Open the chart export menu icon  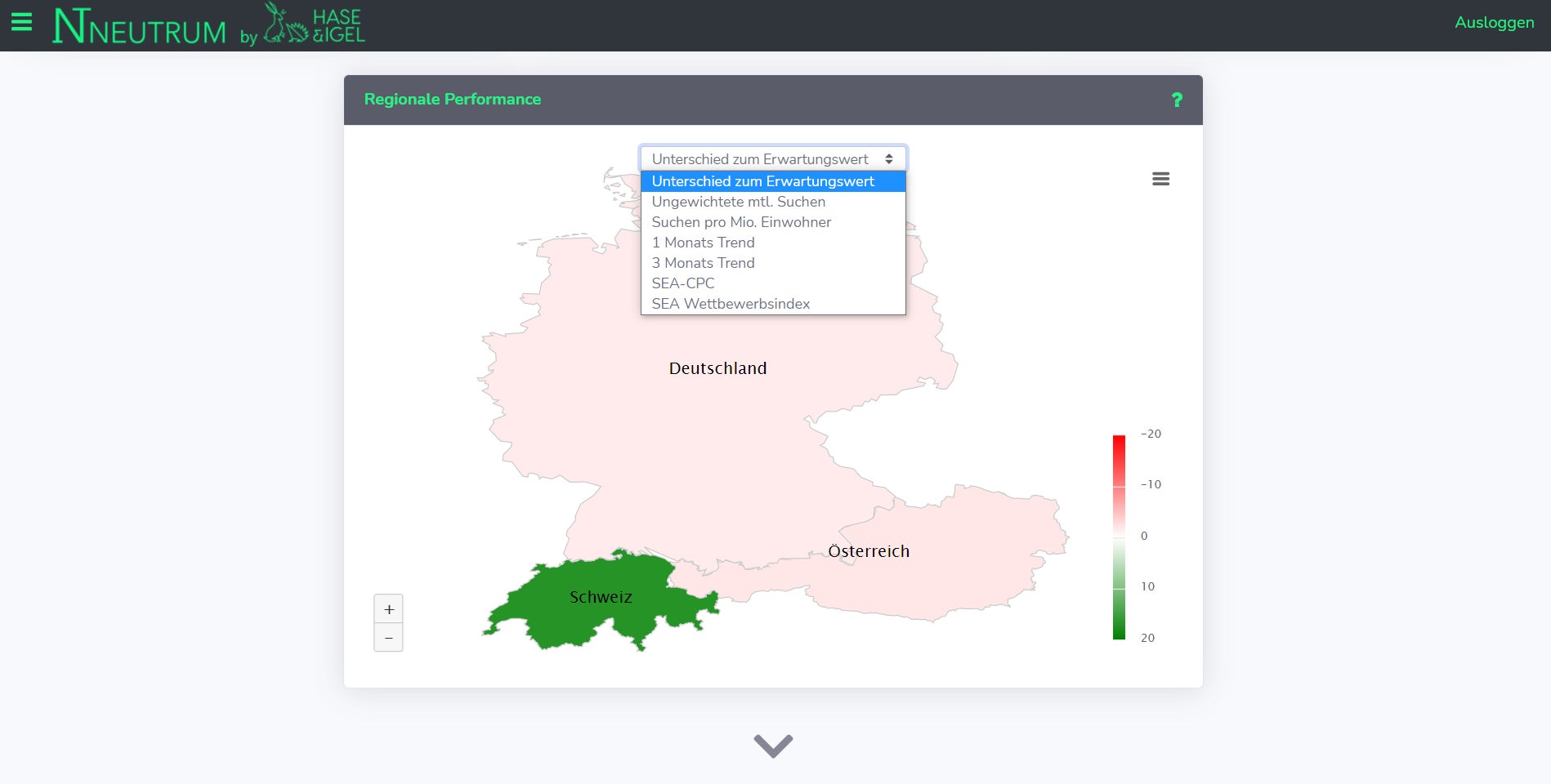(x=1160, y=179)
